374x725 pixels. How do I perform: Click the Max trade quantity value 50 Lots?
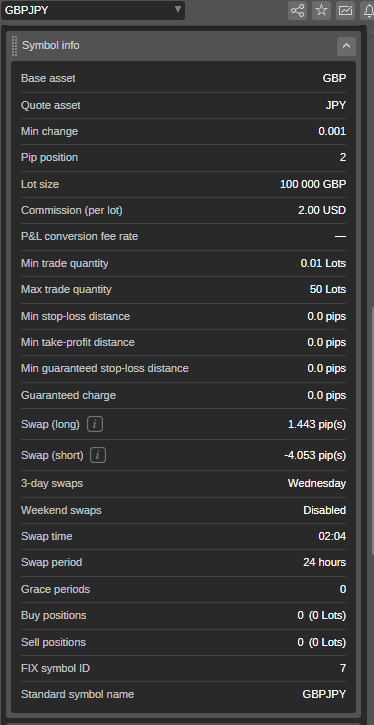click(x=328, y=289)
